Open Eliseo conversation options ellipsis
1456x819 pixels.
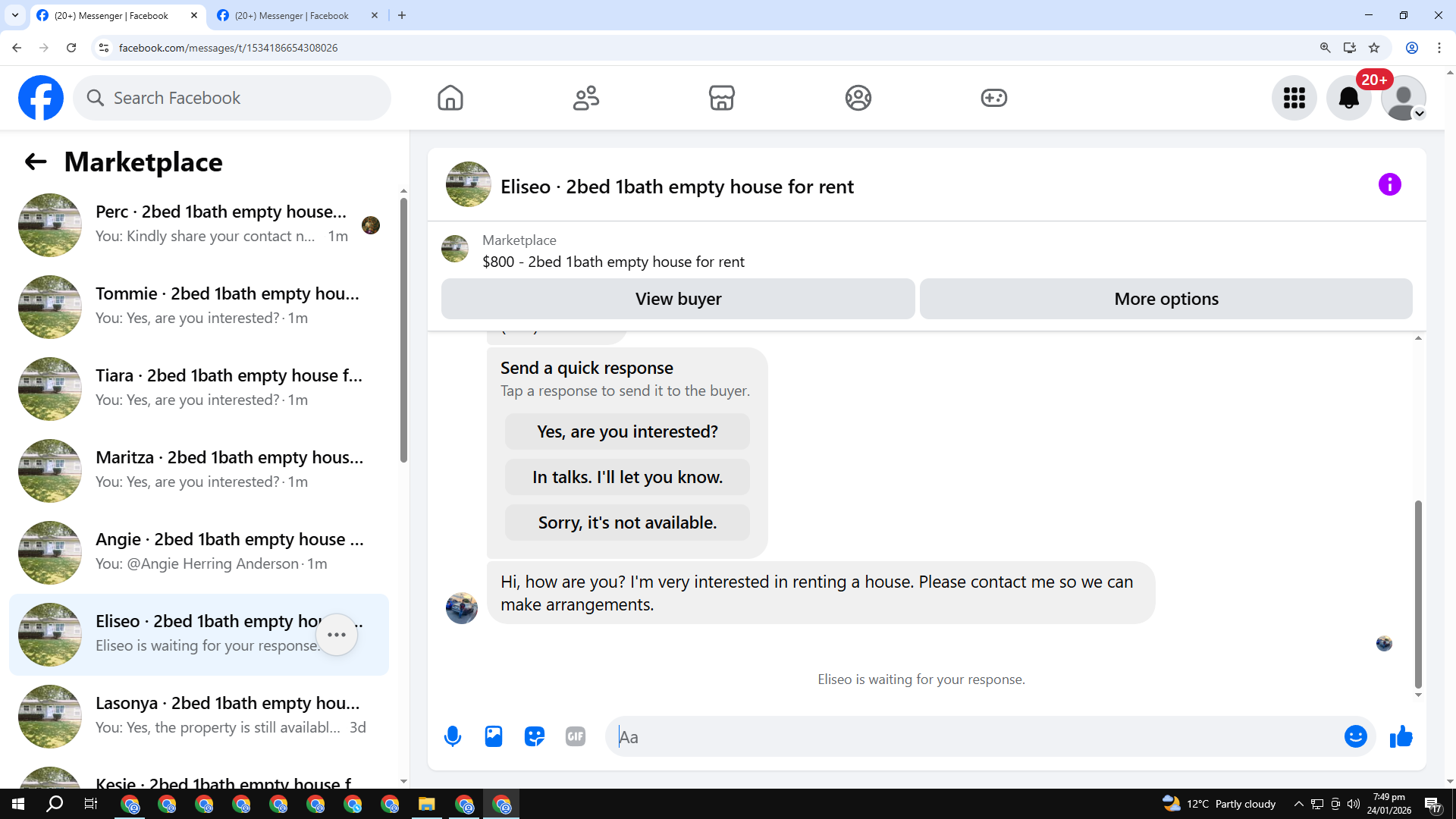point(337,635)
